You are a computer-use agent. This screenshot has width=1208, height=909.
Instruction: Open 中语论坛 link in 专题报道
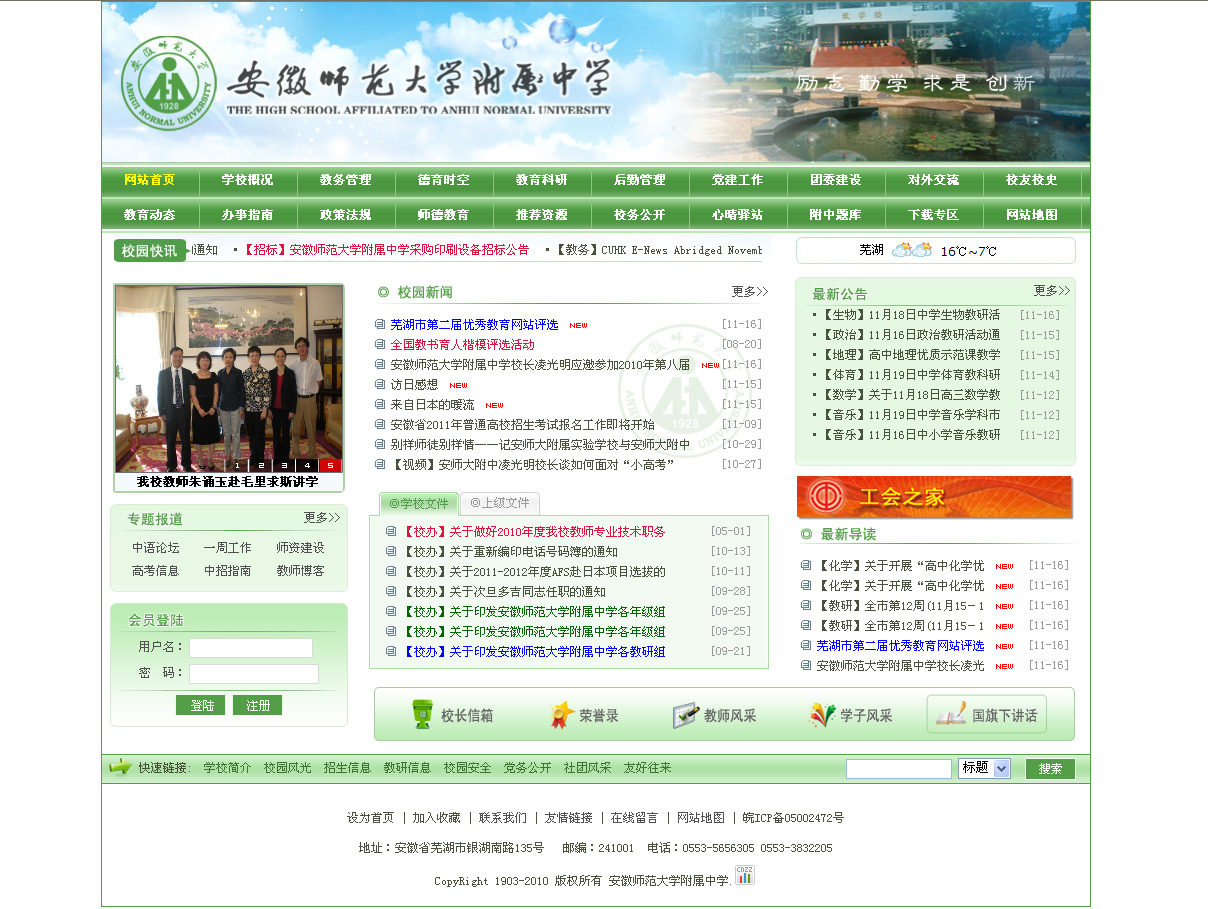pyautogui.click(x=156, y=548)
